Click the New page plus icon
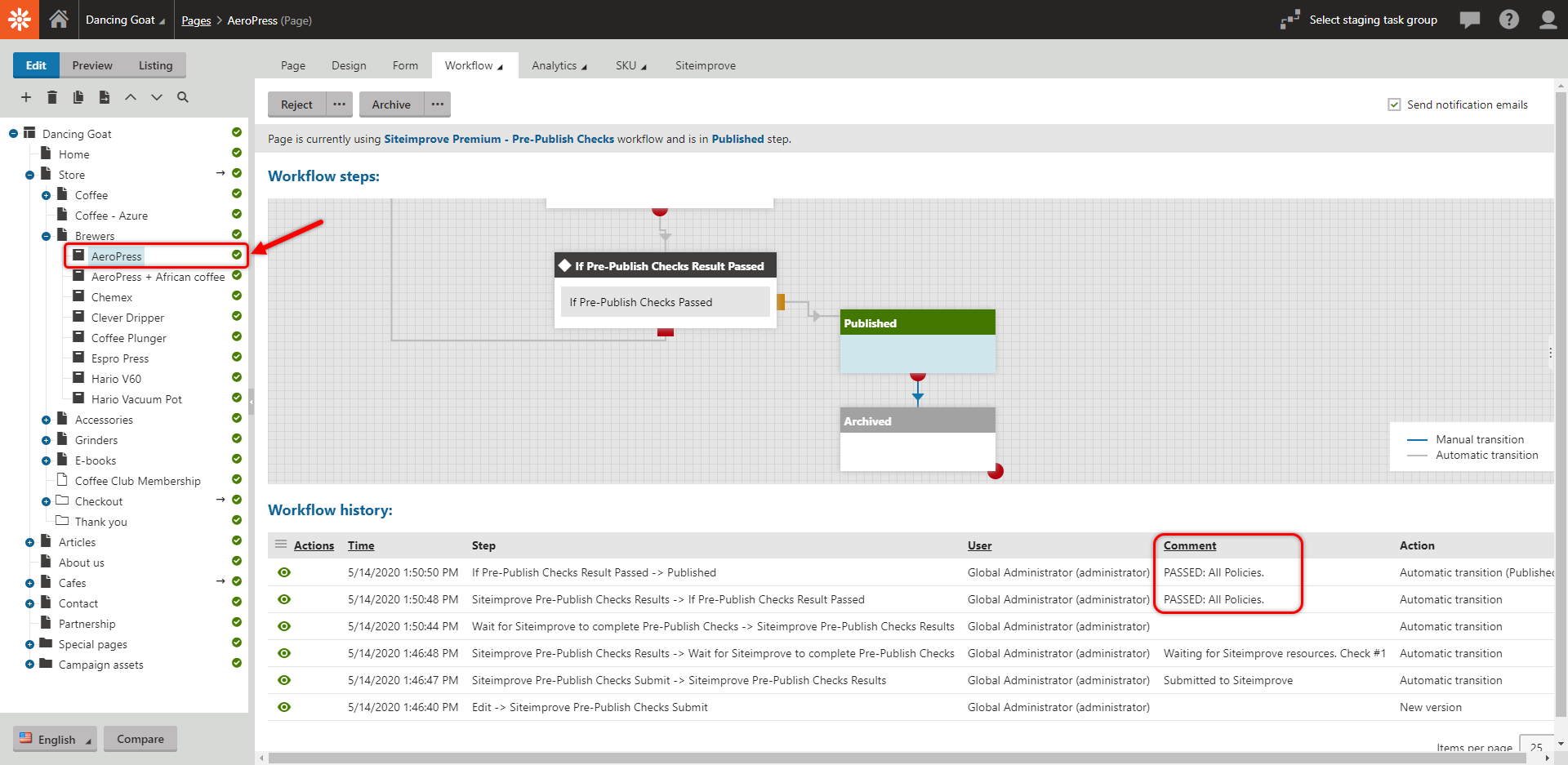Image resolution: width=1568 pixels, height=765 pixels. click(26, 97)
